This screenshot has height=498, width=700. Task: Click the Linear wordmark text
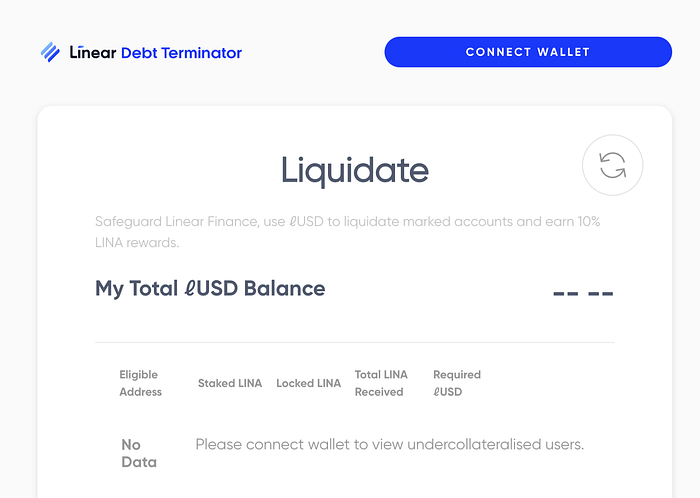coord(93,52)
